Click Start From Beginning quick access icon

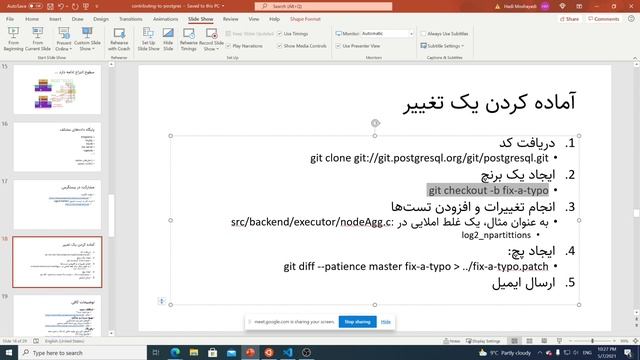(86, 6)
